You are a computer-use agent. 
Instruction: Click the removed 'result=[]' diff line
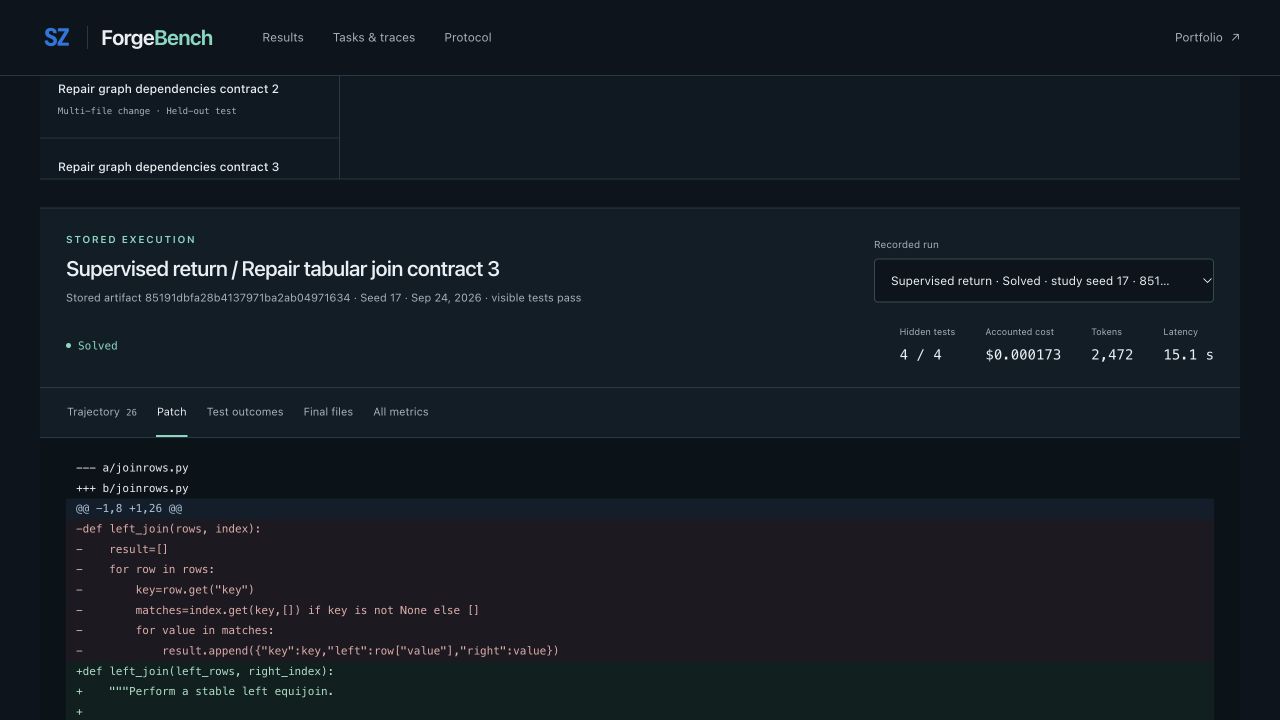(640, 549)
